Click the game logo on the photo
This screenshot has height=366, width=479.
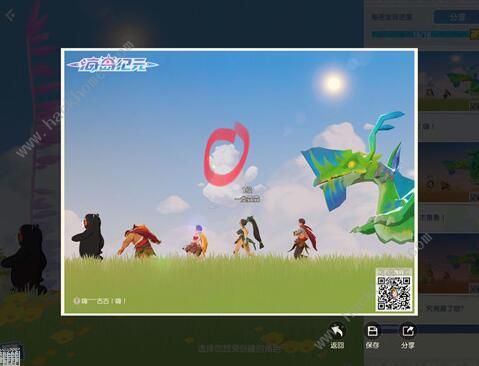(x=112, y=64)
